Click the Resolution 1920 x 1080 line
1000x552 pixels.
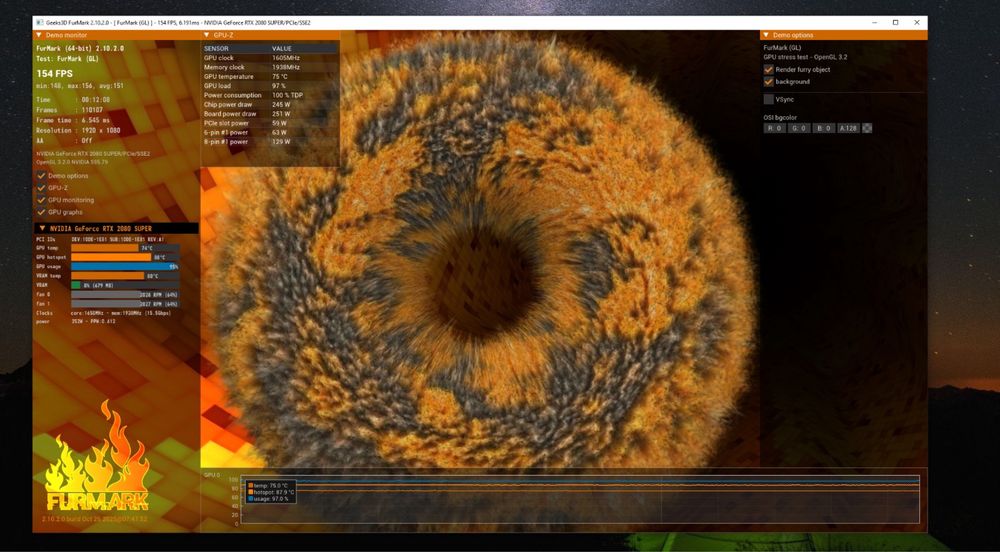pos(77,131)
